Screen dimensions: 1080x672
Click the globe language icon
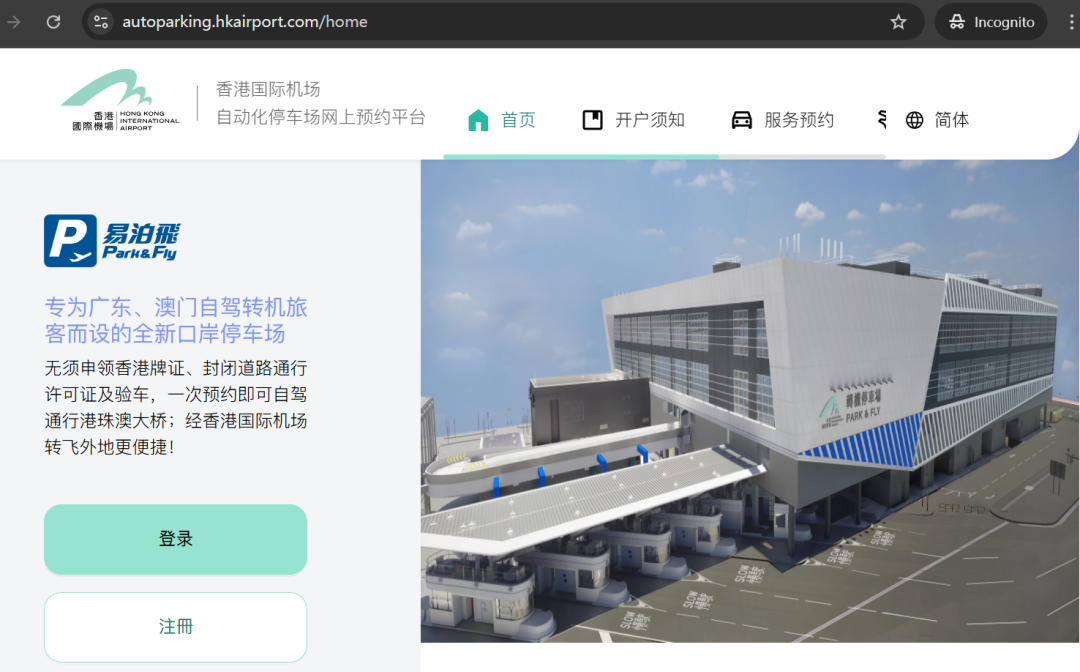[914, 120]
